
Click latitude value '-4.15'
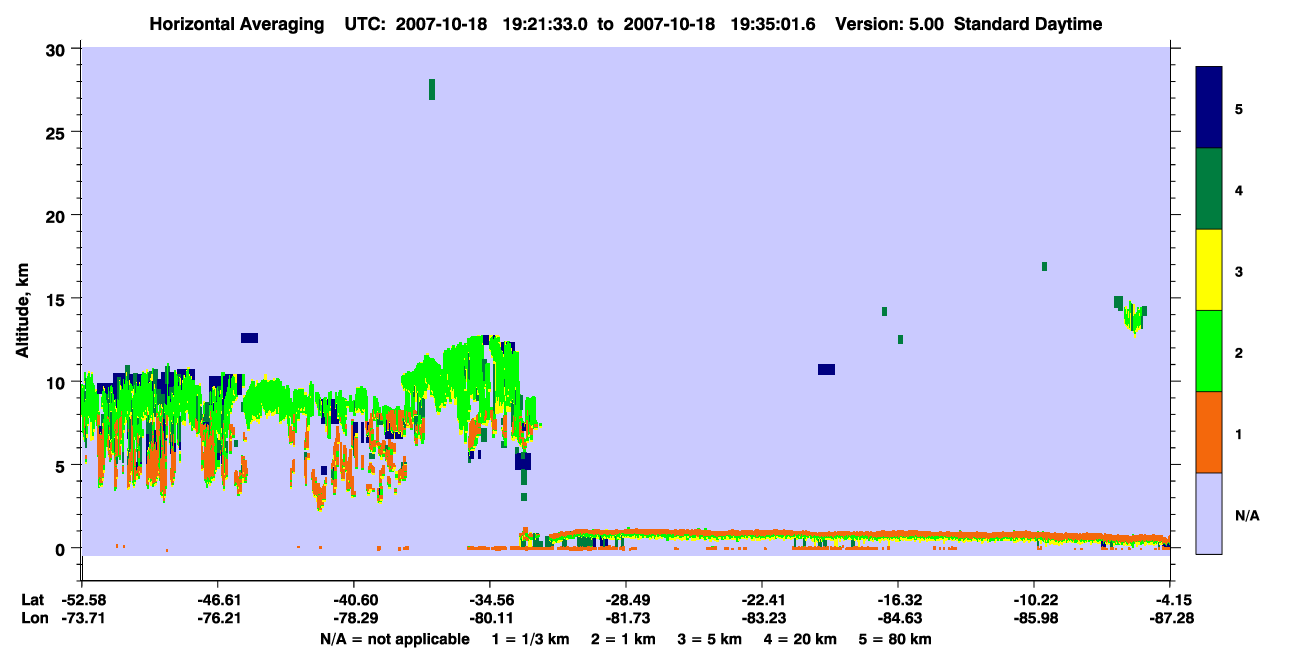click(x=1173, y=600)
